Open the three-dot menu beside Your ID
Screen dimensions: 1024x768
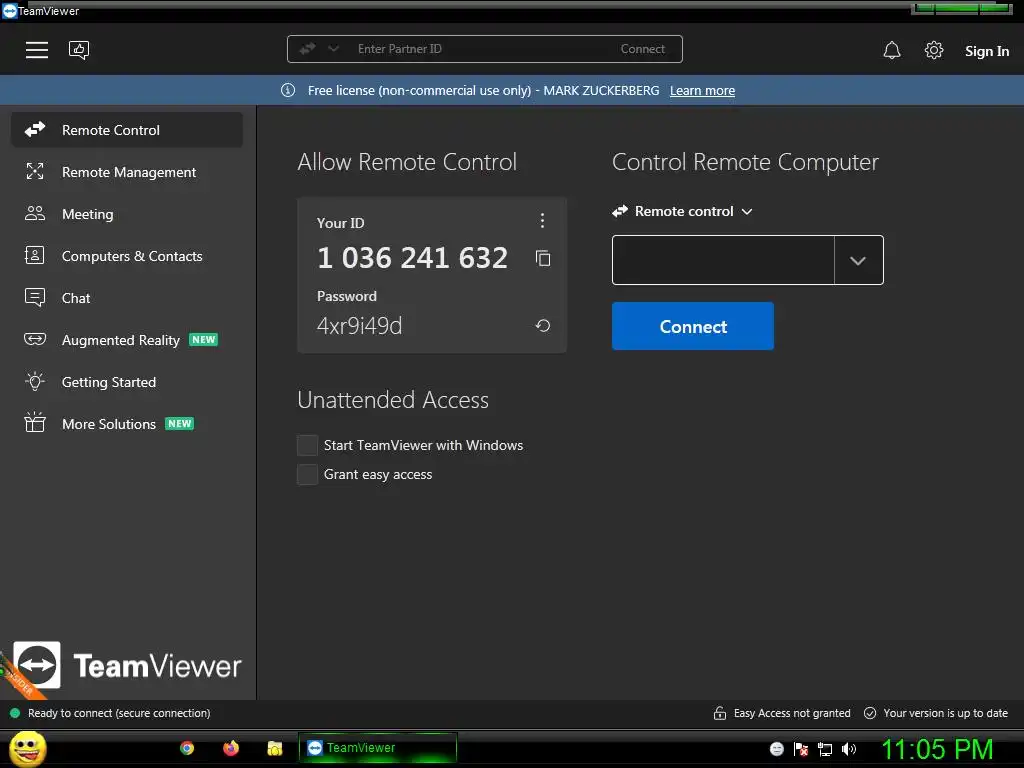(542, 221)
